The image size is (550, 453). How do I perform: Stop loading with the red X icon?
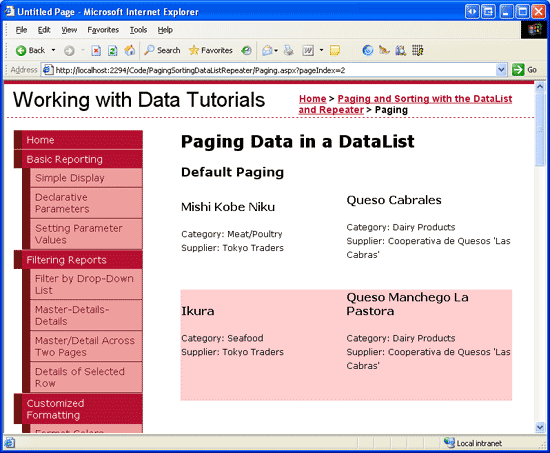point(96,51)
